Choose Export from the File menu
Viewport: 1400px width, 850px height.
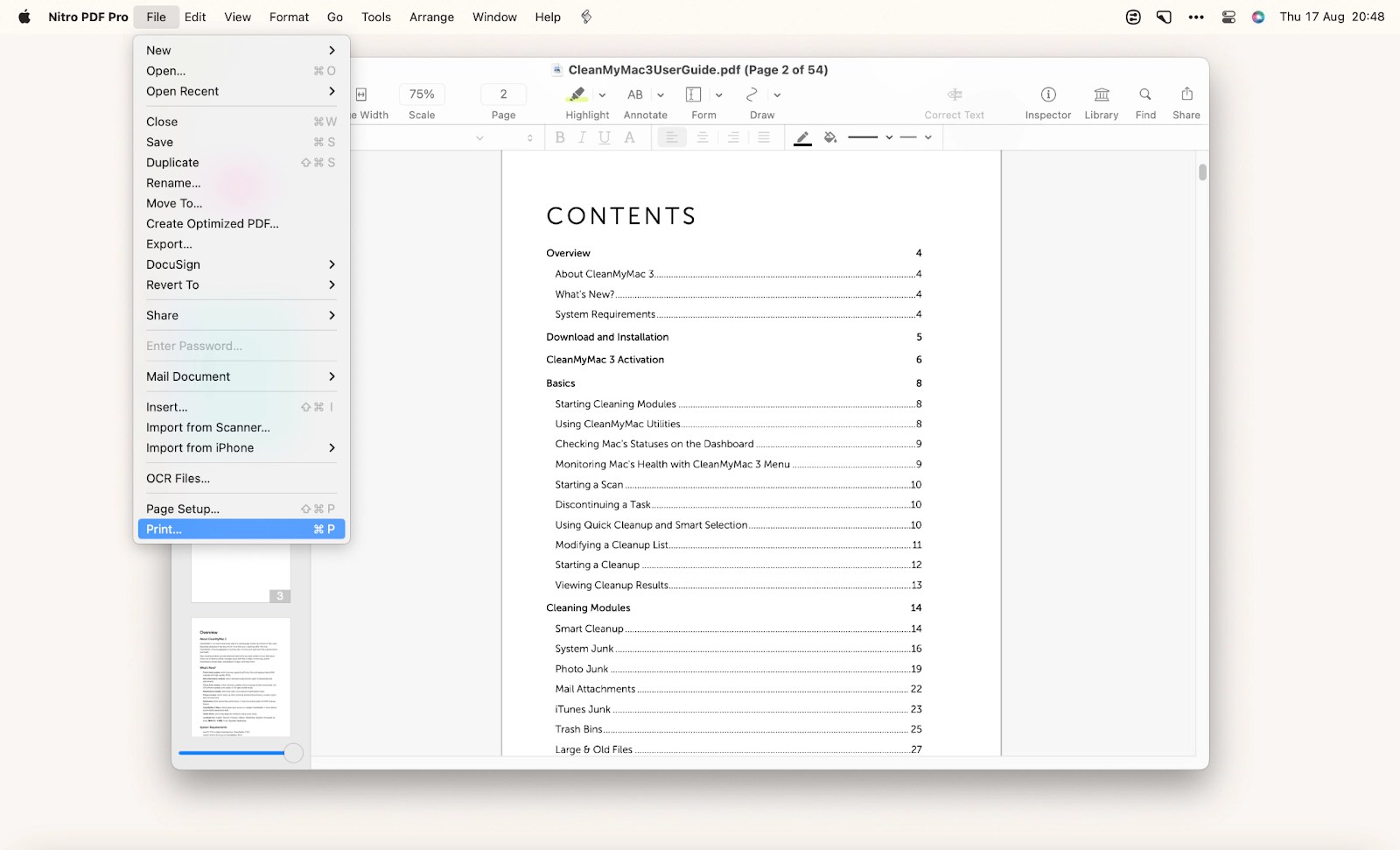(169, 244)
